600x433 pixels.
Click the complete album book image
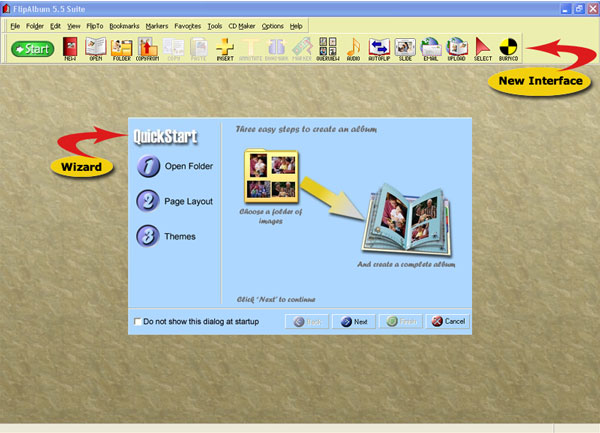coord(406,220)
